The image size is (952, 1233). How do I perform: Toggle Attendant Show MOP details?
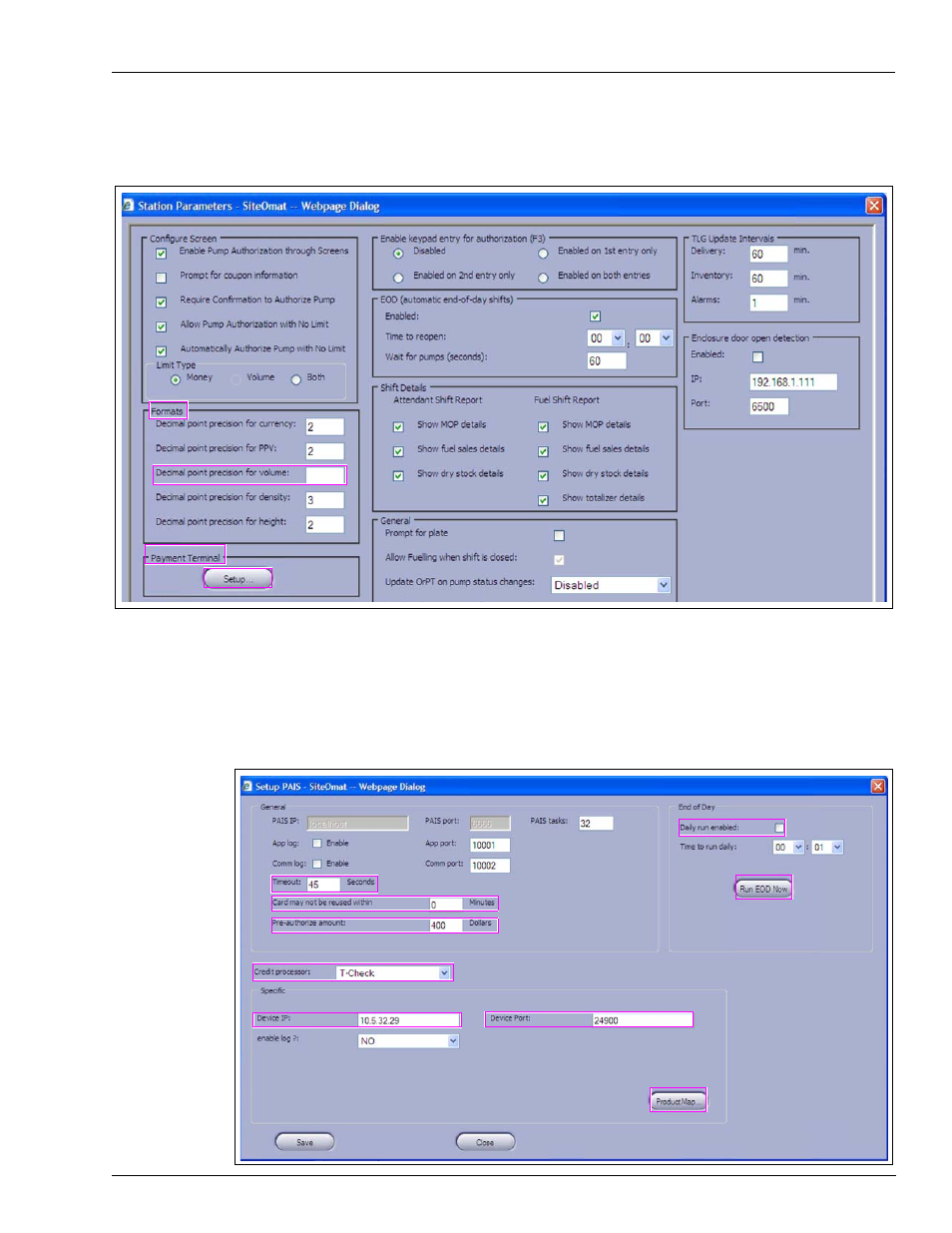point(398,427)
